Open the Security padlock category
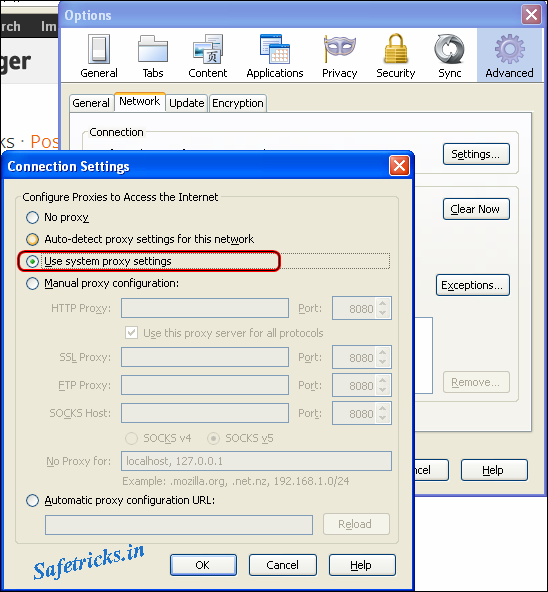This screenshot has width=548, height=592. 395,56
